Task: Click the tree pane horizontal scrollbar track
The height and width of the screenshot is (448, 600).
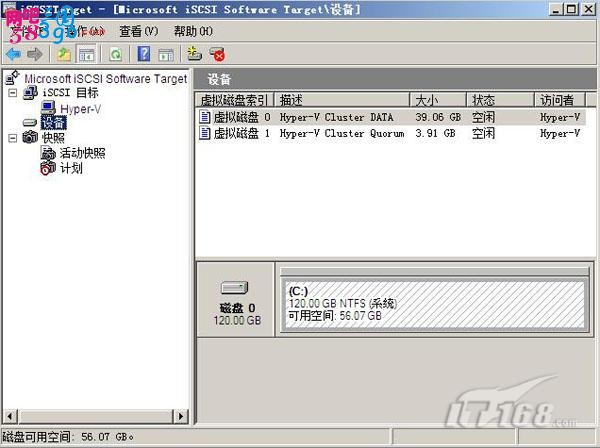Action: pyautogui.click(x=95, y=416)
